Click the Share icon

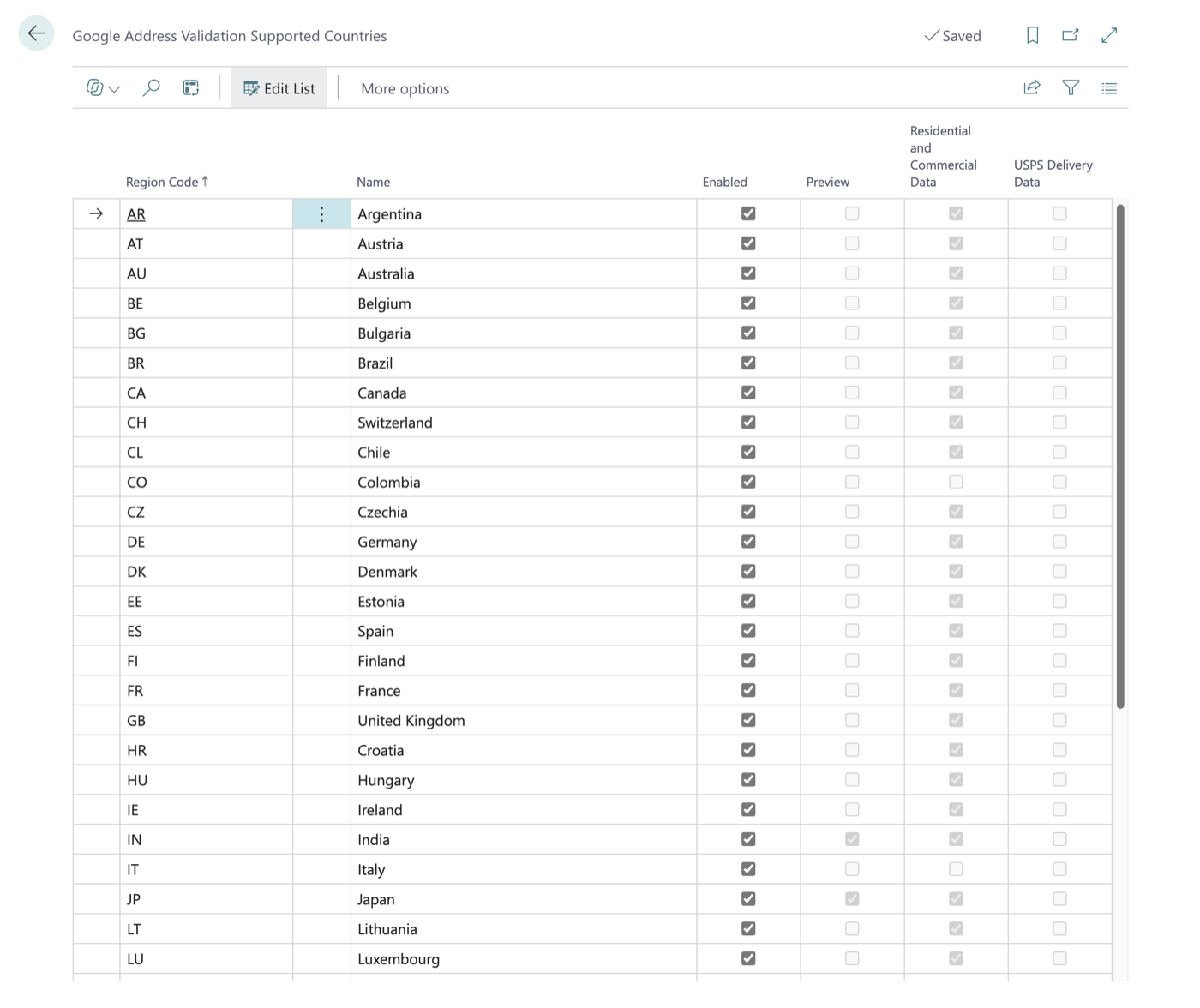pos(1032,87)
